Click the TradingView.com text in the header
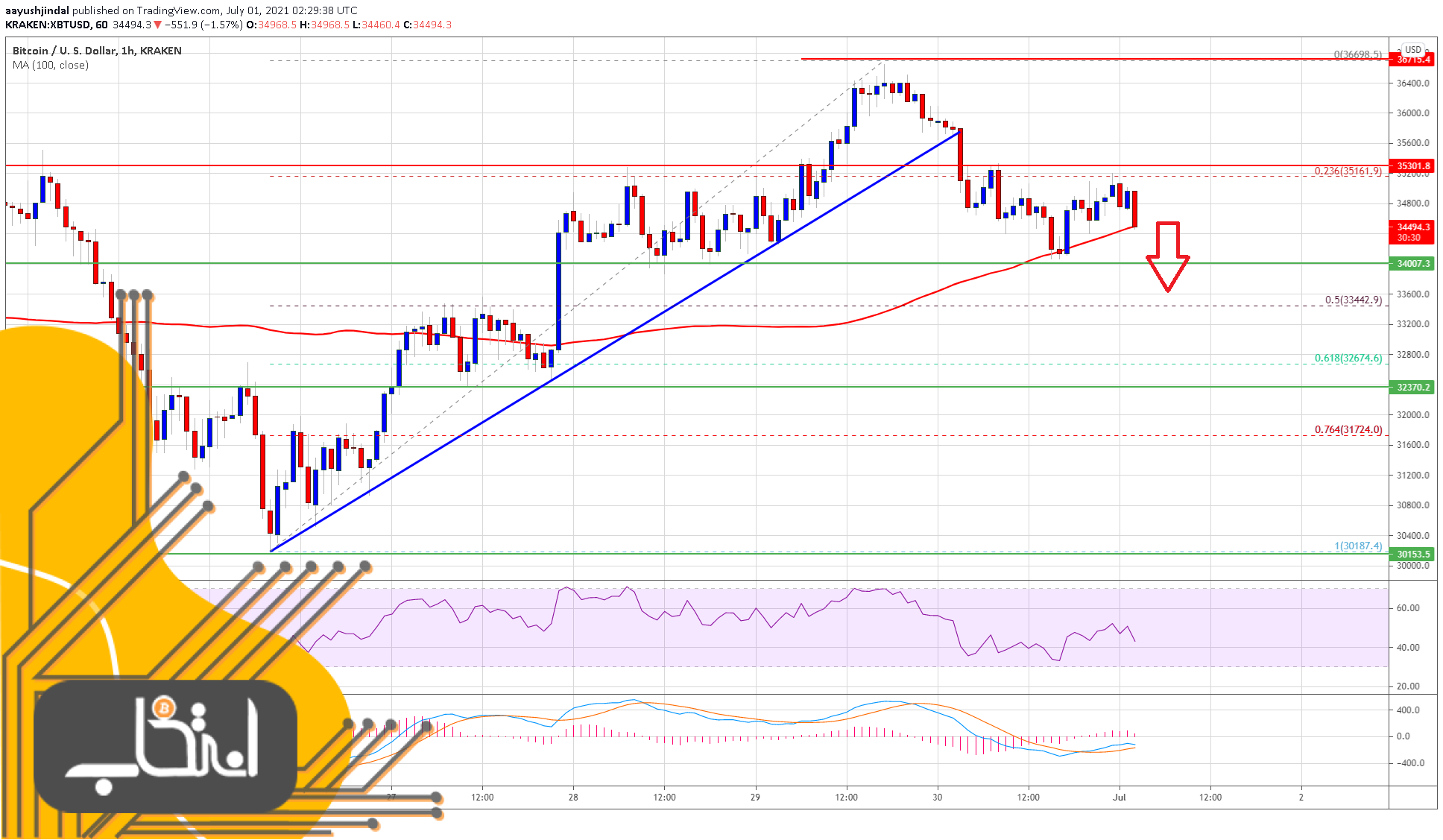 (179, 10)
